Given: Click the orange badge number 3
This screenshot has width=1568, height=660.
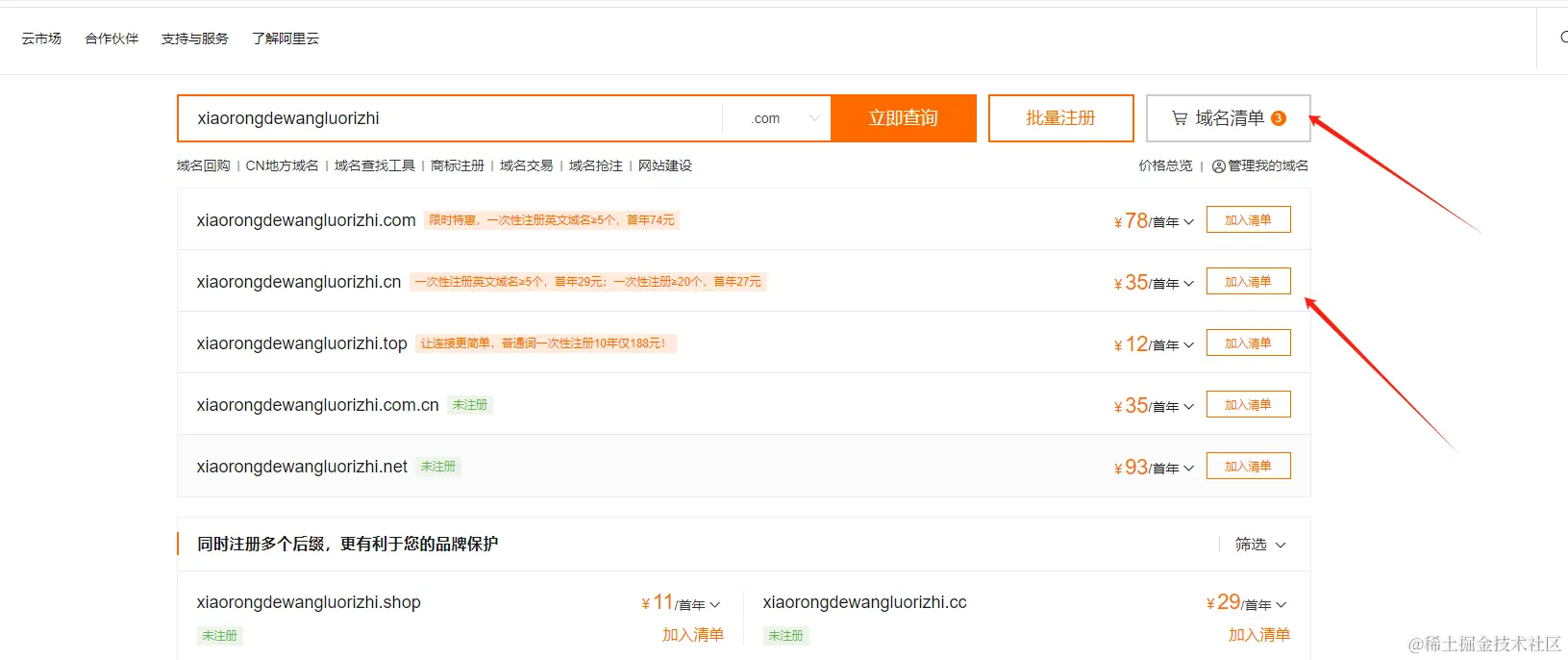Looking at the screenshot, I should coord(1279,118).
